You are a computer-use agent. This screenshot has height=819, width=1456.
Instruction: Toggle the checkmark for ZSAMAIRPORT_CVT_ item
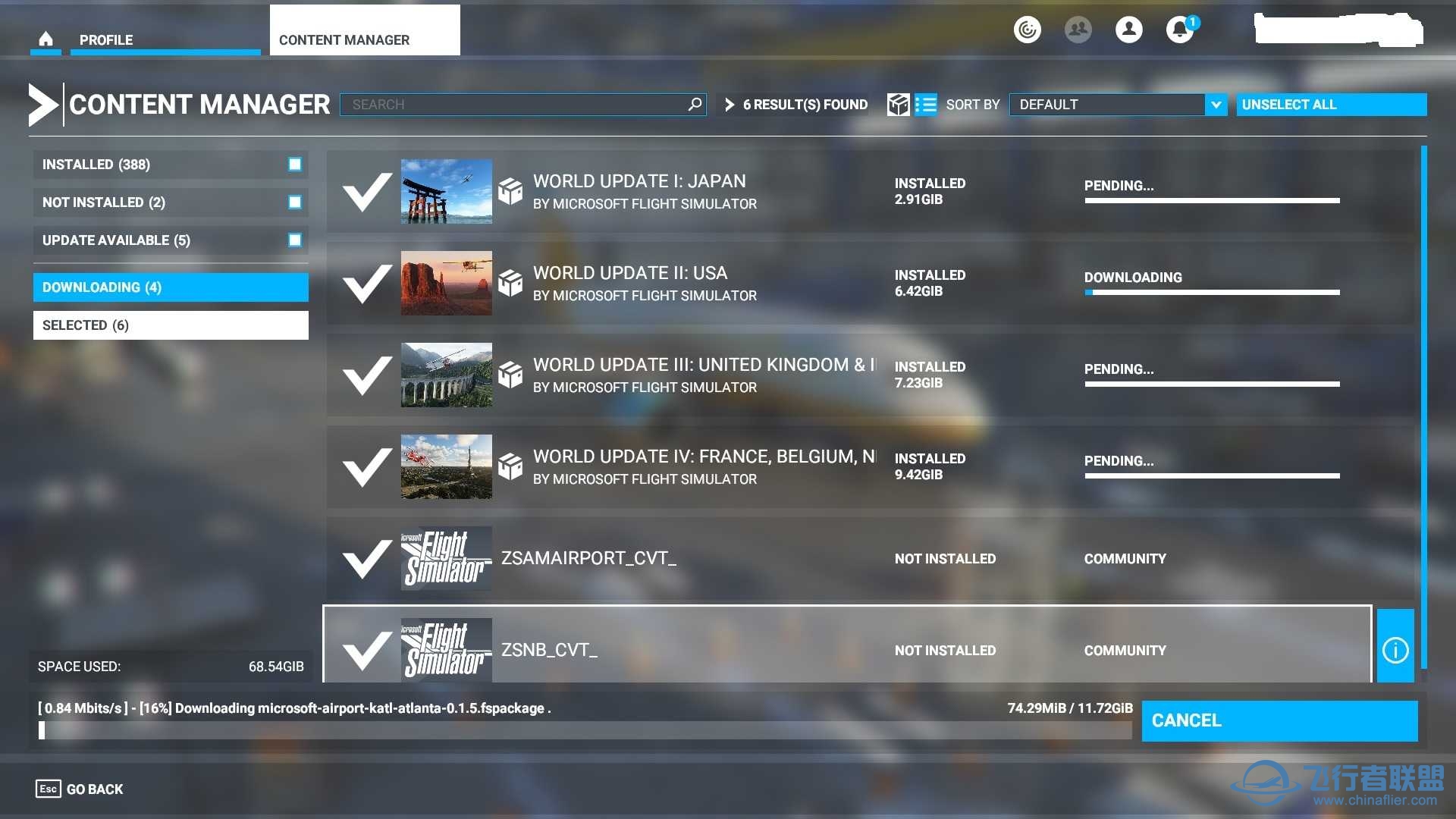[365, 558]
